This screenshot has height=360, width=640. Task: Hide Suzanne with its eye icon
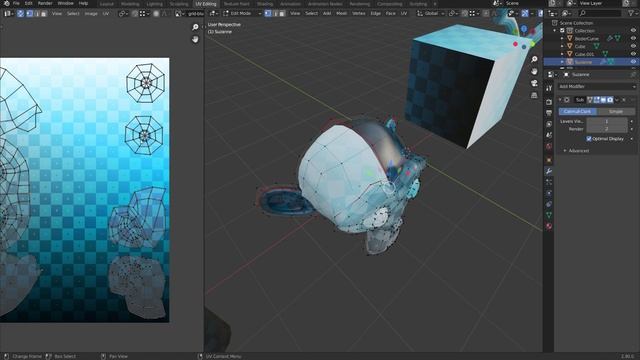pos(633,62)
